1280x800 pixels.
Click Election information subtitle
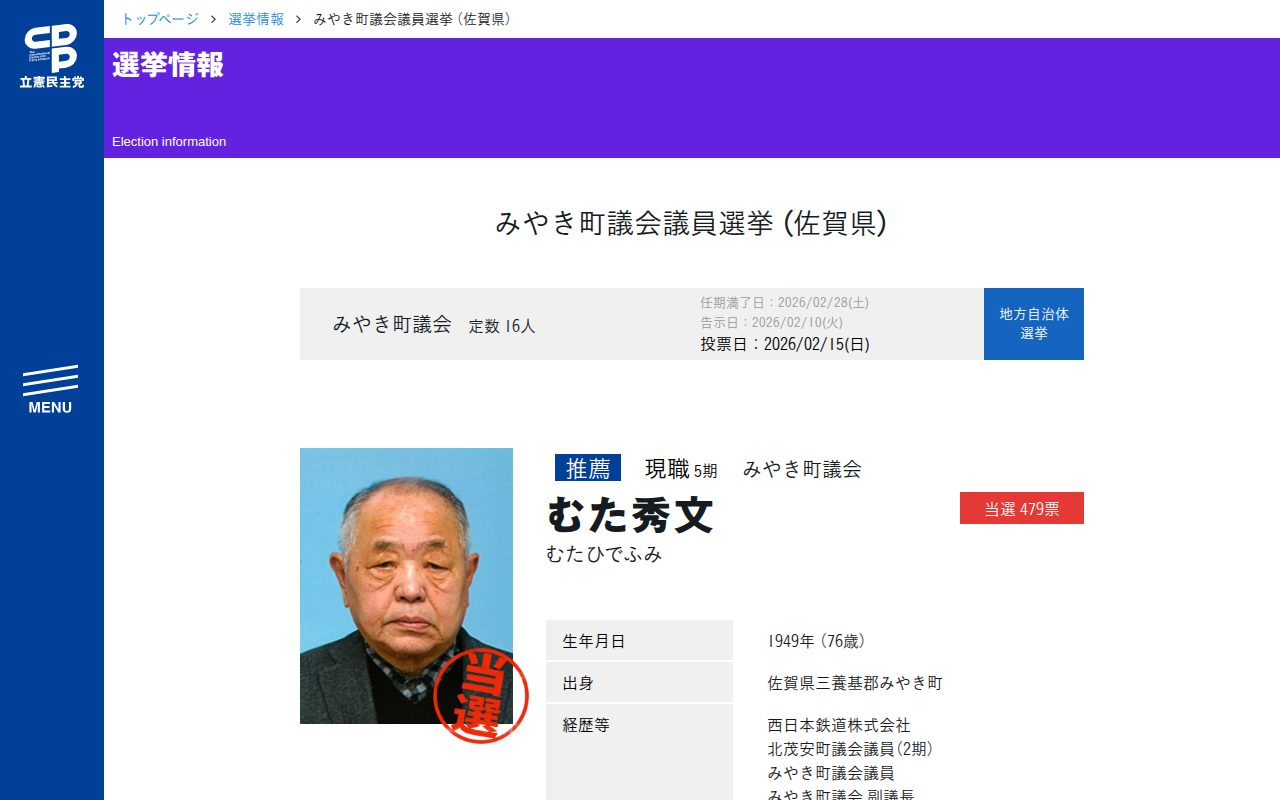(x=169, y=142)
